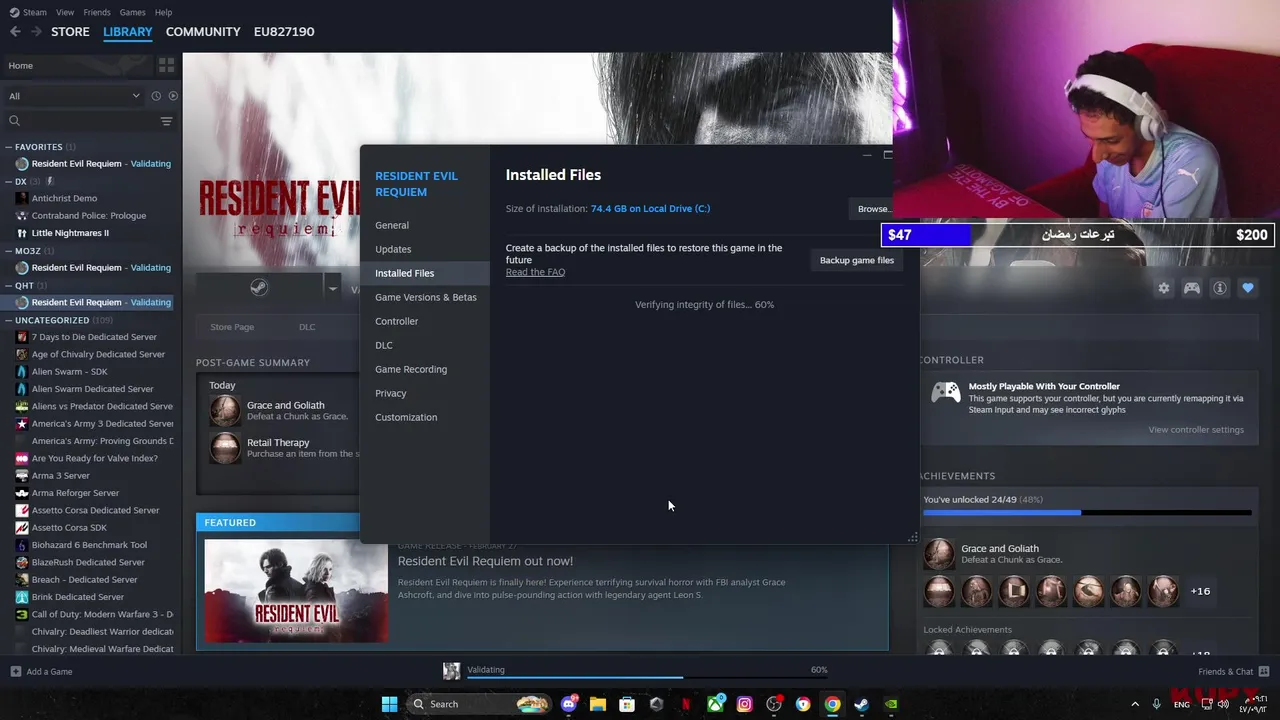
Task: Open game settings gear icon on game page
Action: pos(1164,288)
